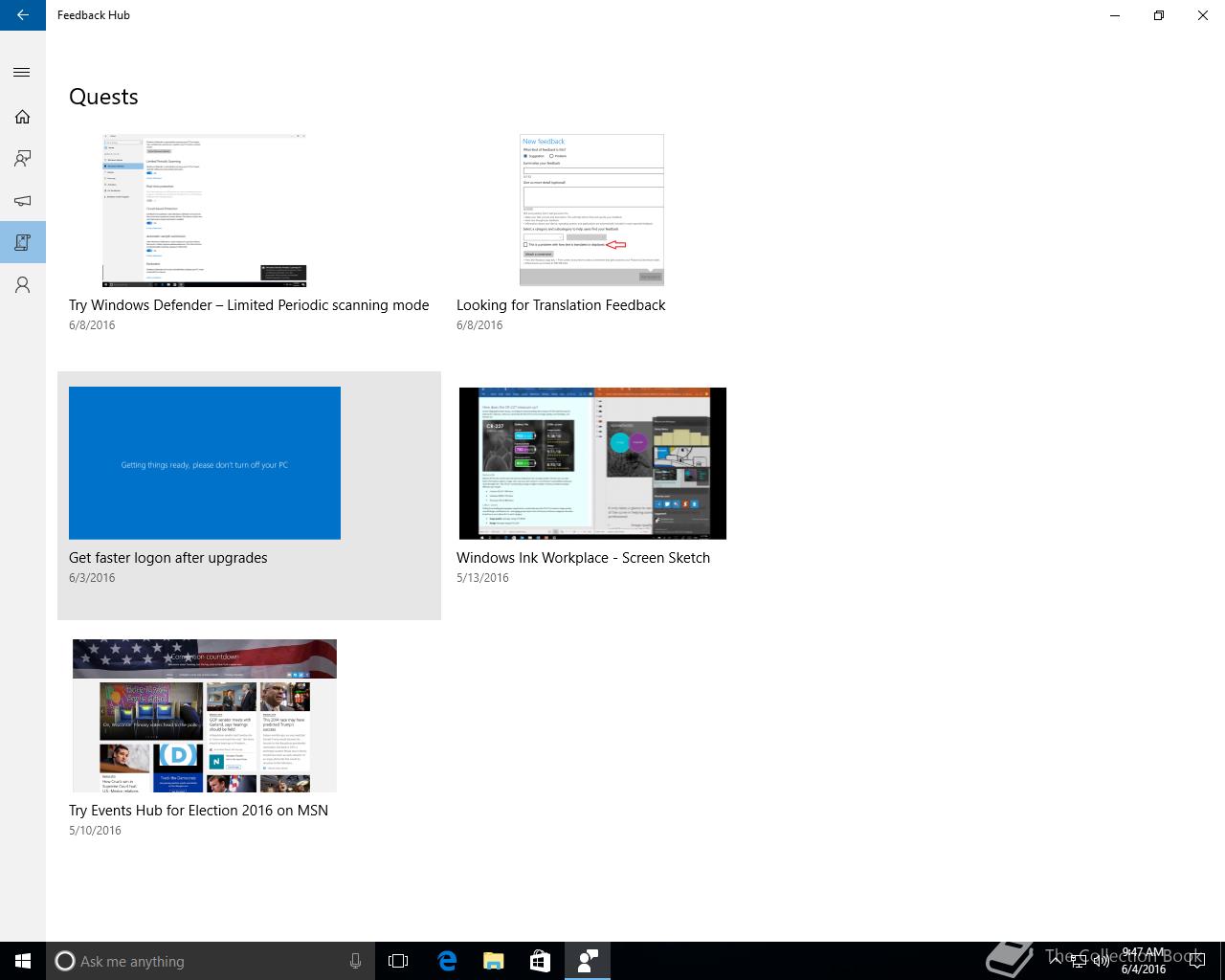Click 'Get faster logon after upgrades' title
The width and height of the screenshot is (1225, 980).
pyautogui.click(x=168, y=558)
